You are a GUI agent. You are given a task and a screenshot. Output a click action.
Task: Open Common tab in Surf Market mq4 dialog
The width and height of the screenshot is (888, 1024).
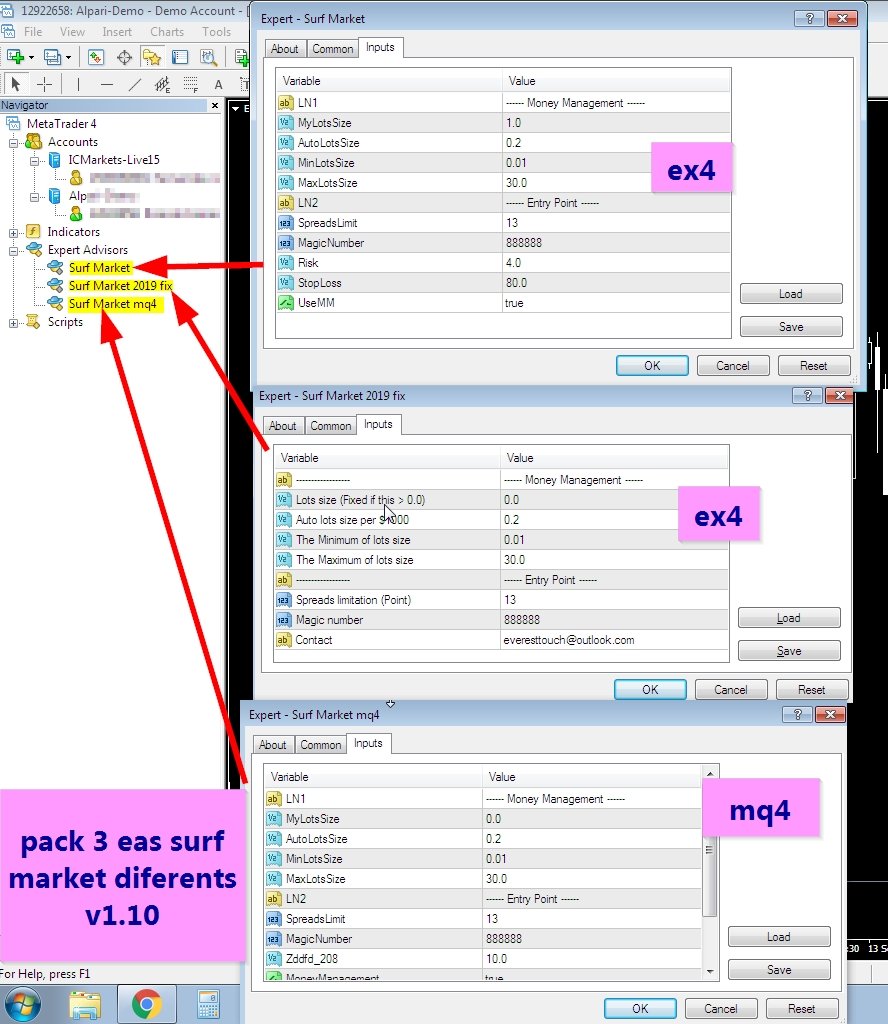click(320, 745)
